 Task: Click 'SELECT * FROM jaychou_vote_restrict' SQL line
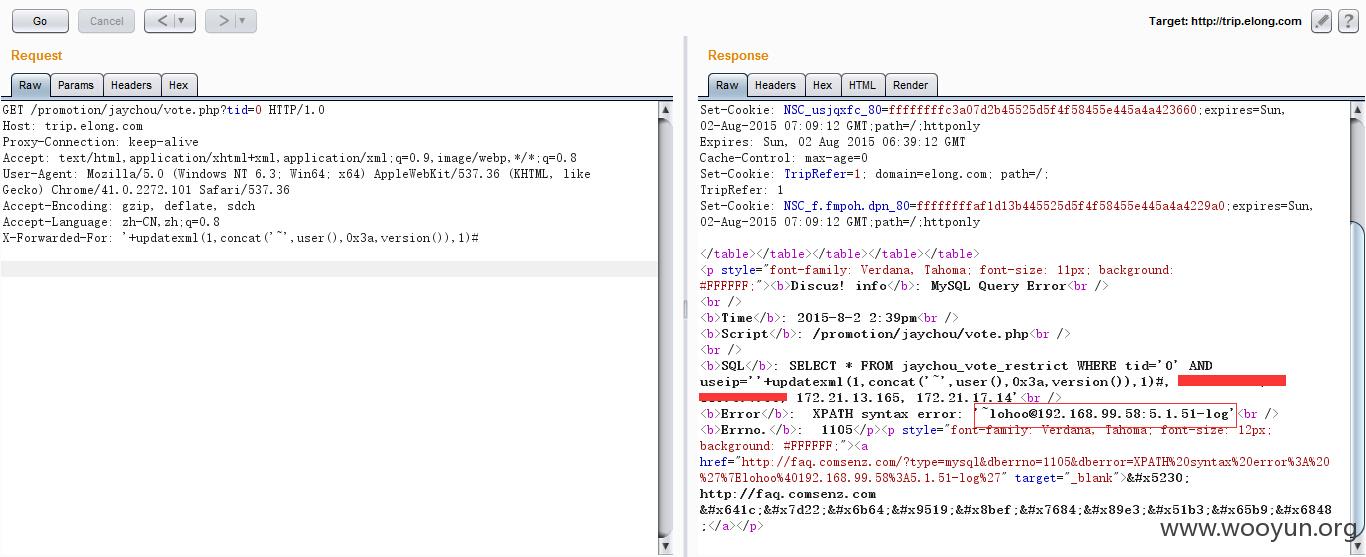pos(956,366)
